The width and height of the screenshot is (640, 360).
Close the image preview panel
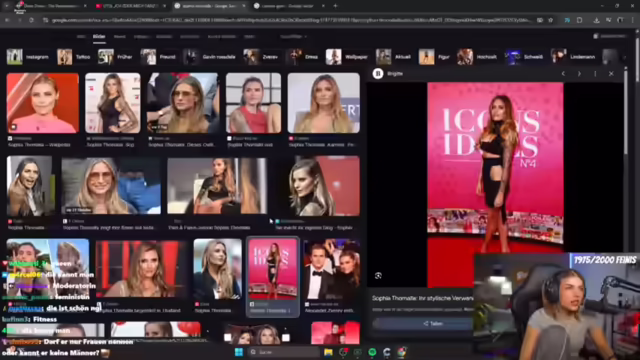coord(611,74)
